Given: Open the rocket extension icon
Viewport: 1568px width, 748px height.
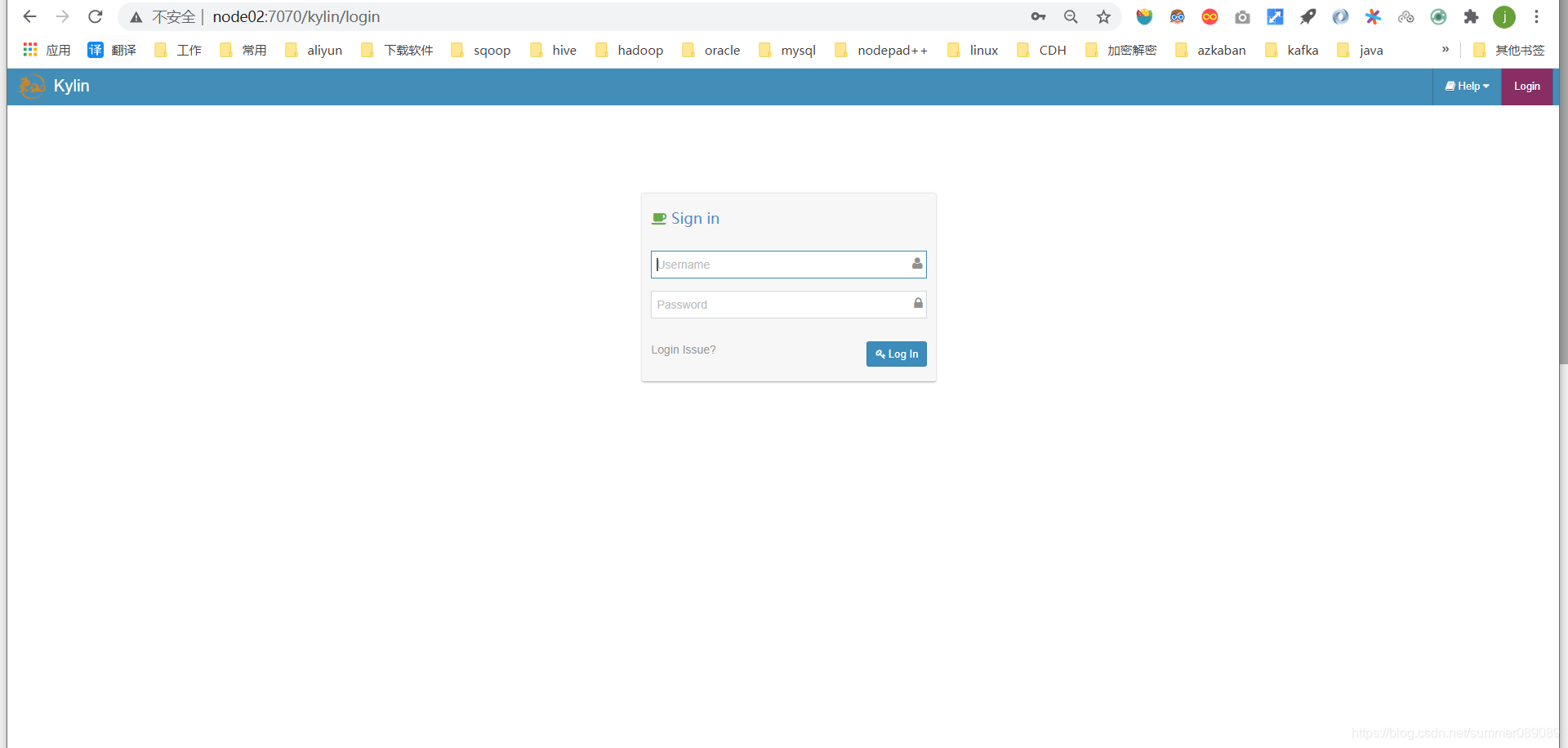Looking at the screenshot, I should click(1307, 16).
